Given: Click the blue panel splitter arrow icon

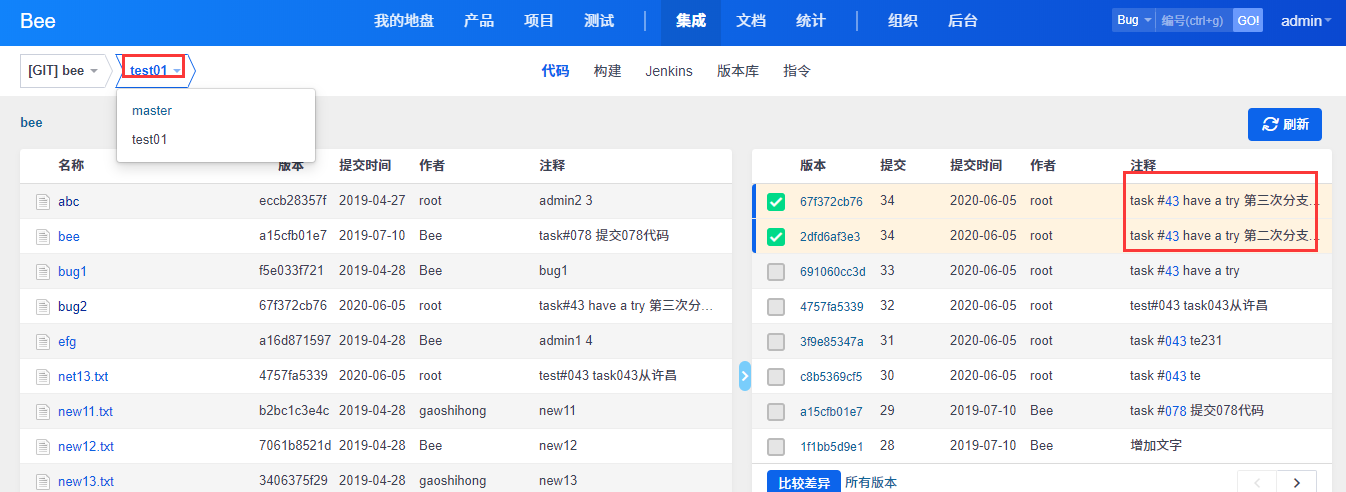Looking at the screenshot, I should coord(744,376).
